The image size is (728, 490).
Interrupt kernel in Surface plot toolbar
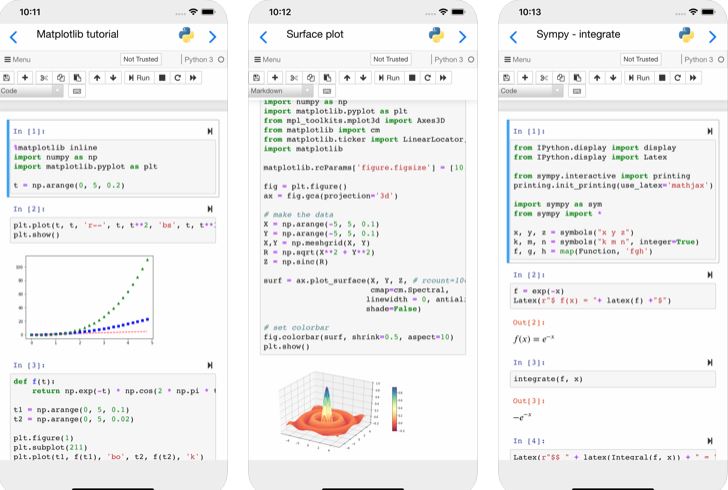(412, 78)
